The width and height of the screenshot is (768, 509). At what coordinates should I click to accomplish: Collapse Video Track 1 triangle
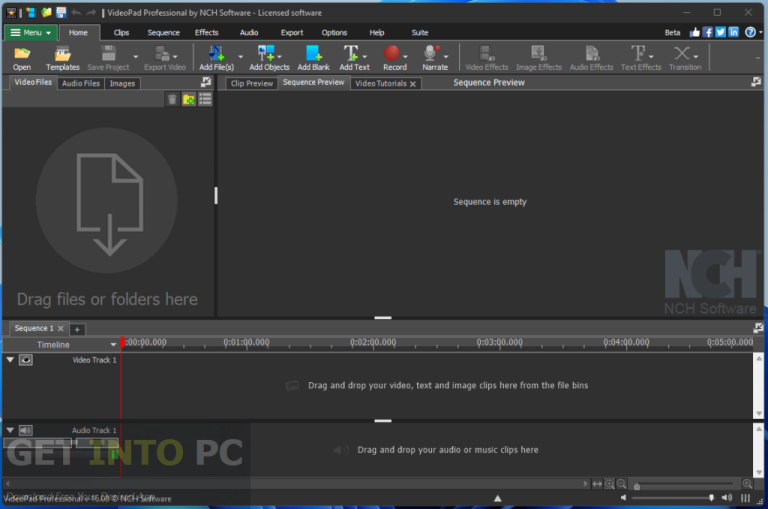pos(10,360)
